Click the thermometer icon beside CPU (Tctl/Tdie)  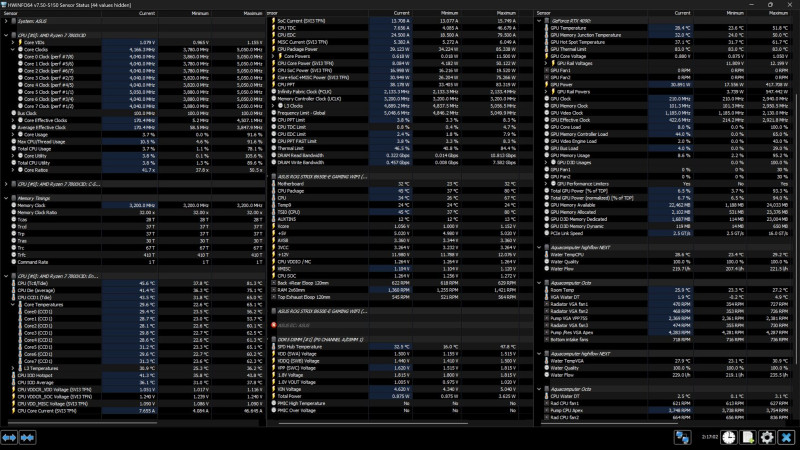pos(14,283)
